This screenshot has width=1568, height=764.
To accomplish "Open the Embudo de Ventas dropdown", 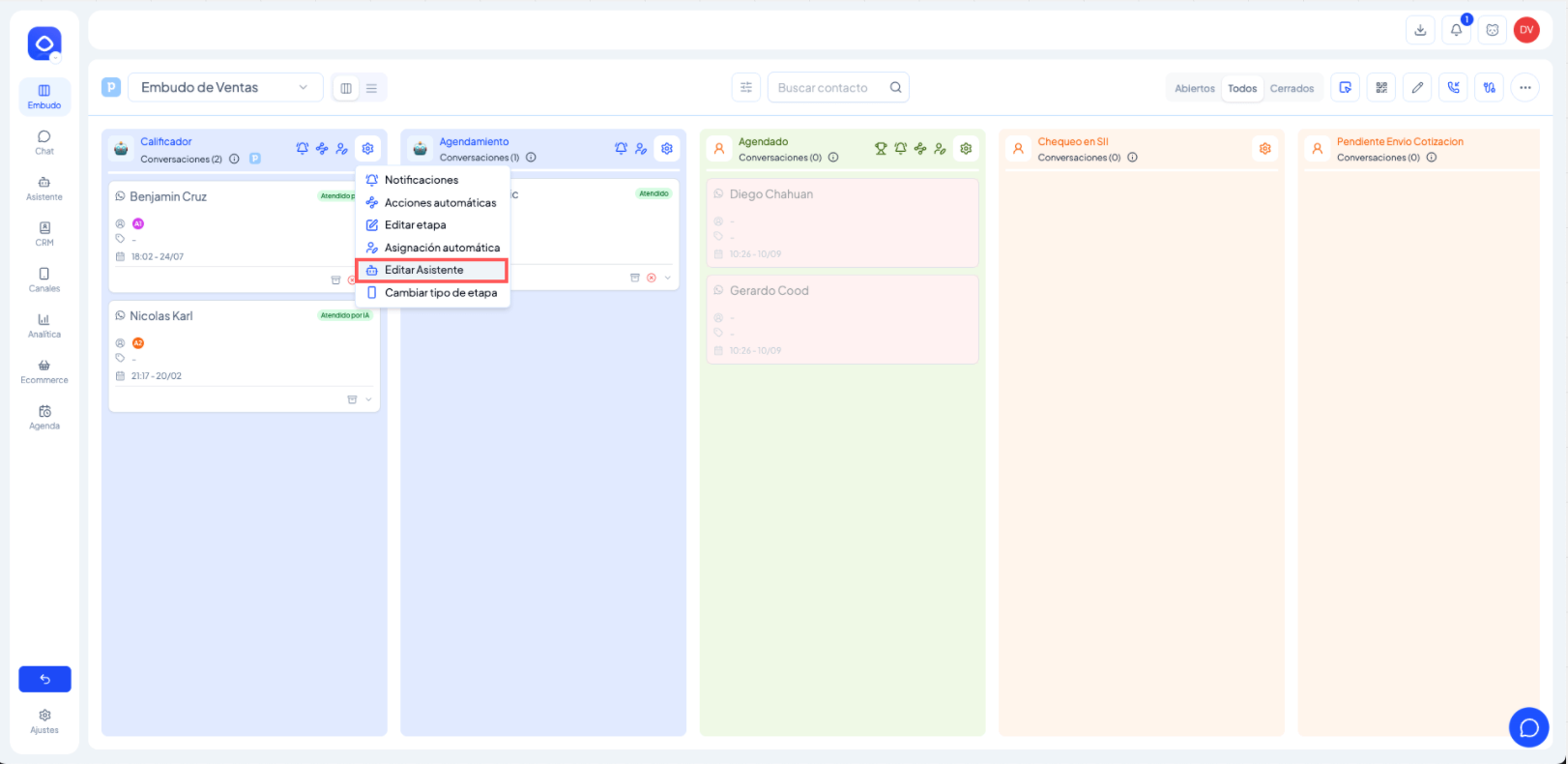I will tap(224, 88).
